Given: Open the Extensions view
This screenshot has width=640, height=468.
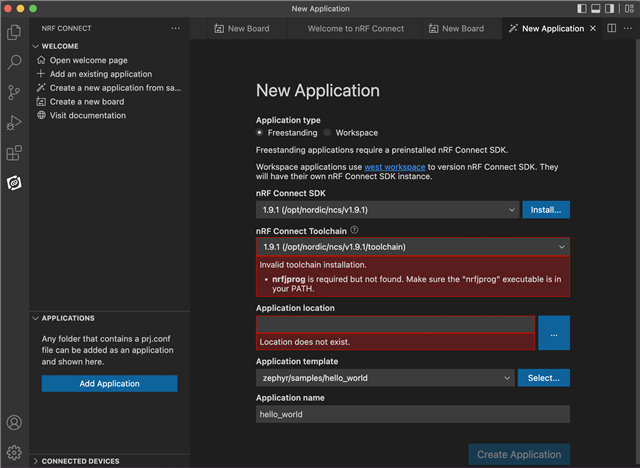Looking at the screenshot, I should point(14,153).
